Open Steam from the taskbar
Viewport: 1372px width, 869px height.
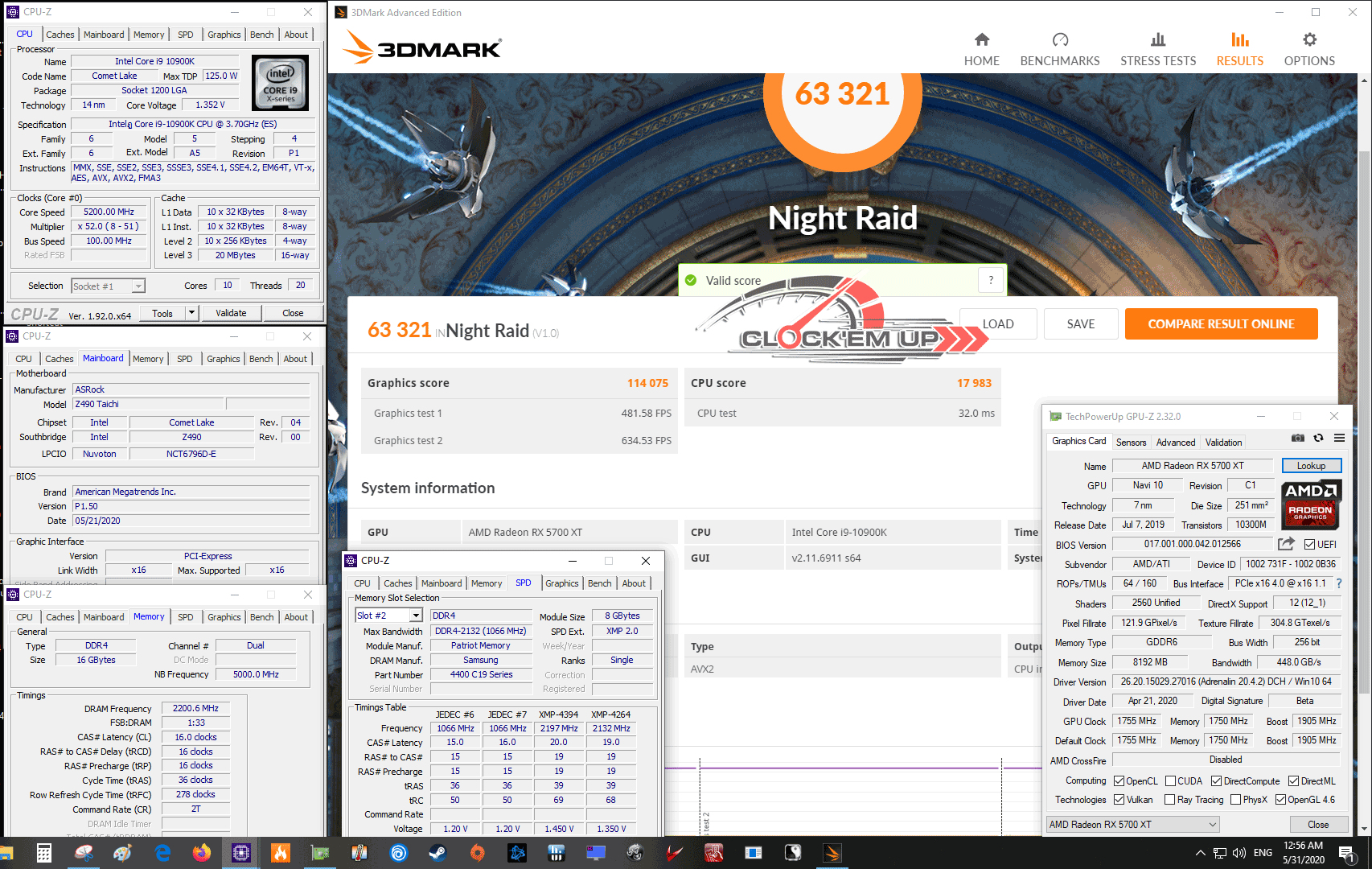[x=437, y=853]
